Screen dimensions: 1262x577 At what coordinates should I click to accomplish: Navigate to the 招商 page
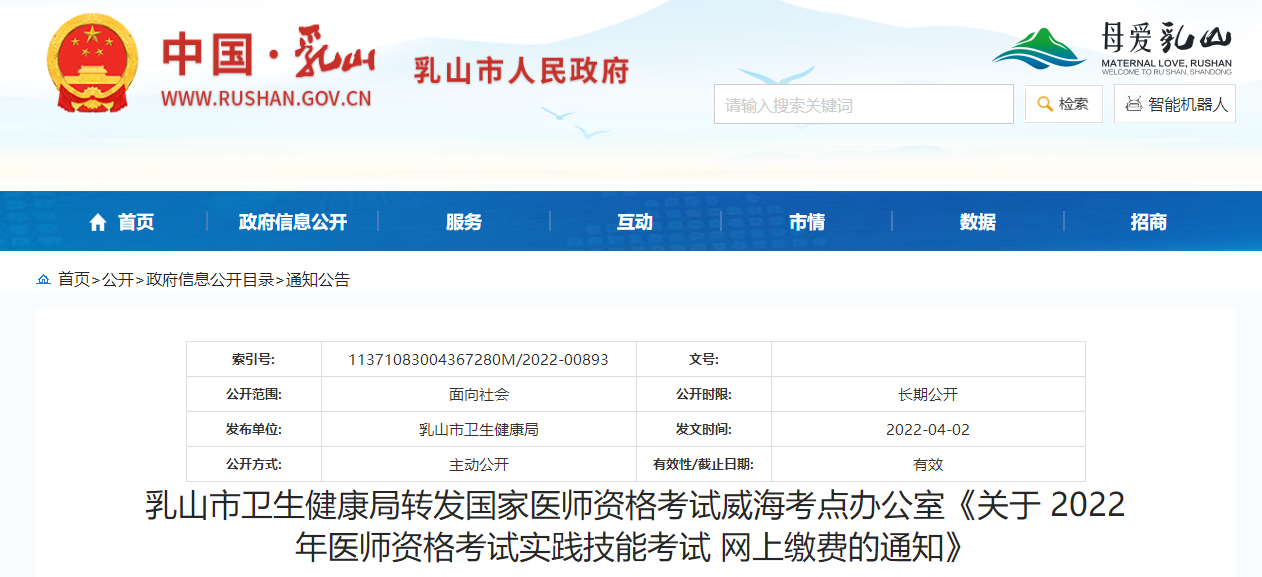click(1148, 222)
